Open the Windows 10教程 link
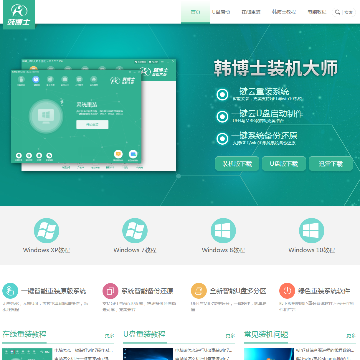The height and width of the screenshot is (360, 360). click(x=312, y=250)
